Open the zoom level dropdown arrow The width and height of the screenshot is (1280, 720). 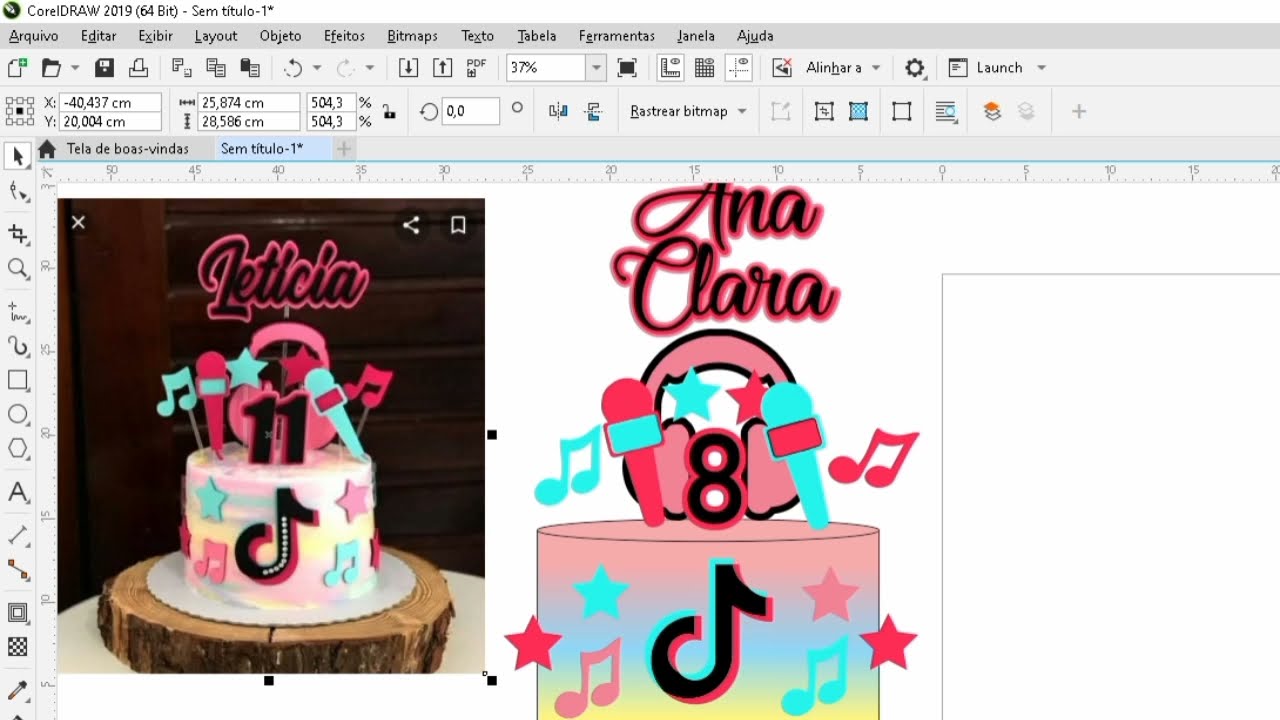pyautogui.click(x=596, y=68)
